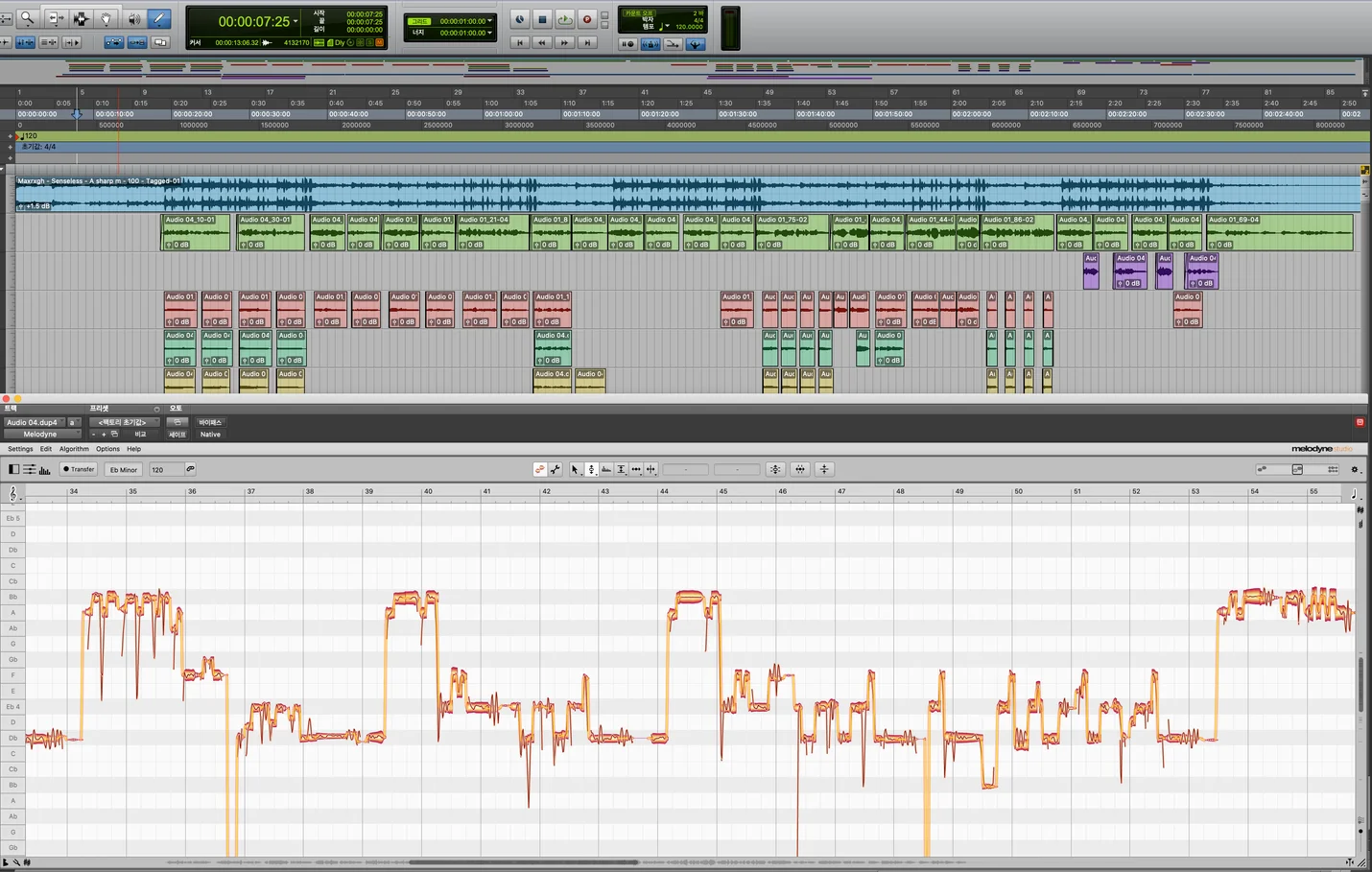Viewport: 1372px width, 872px height.
Task: Open Melodyne time grid note dropdown
Action: 1354,493
